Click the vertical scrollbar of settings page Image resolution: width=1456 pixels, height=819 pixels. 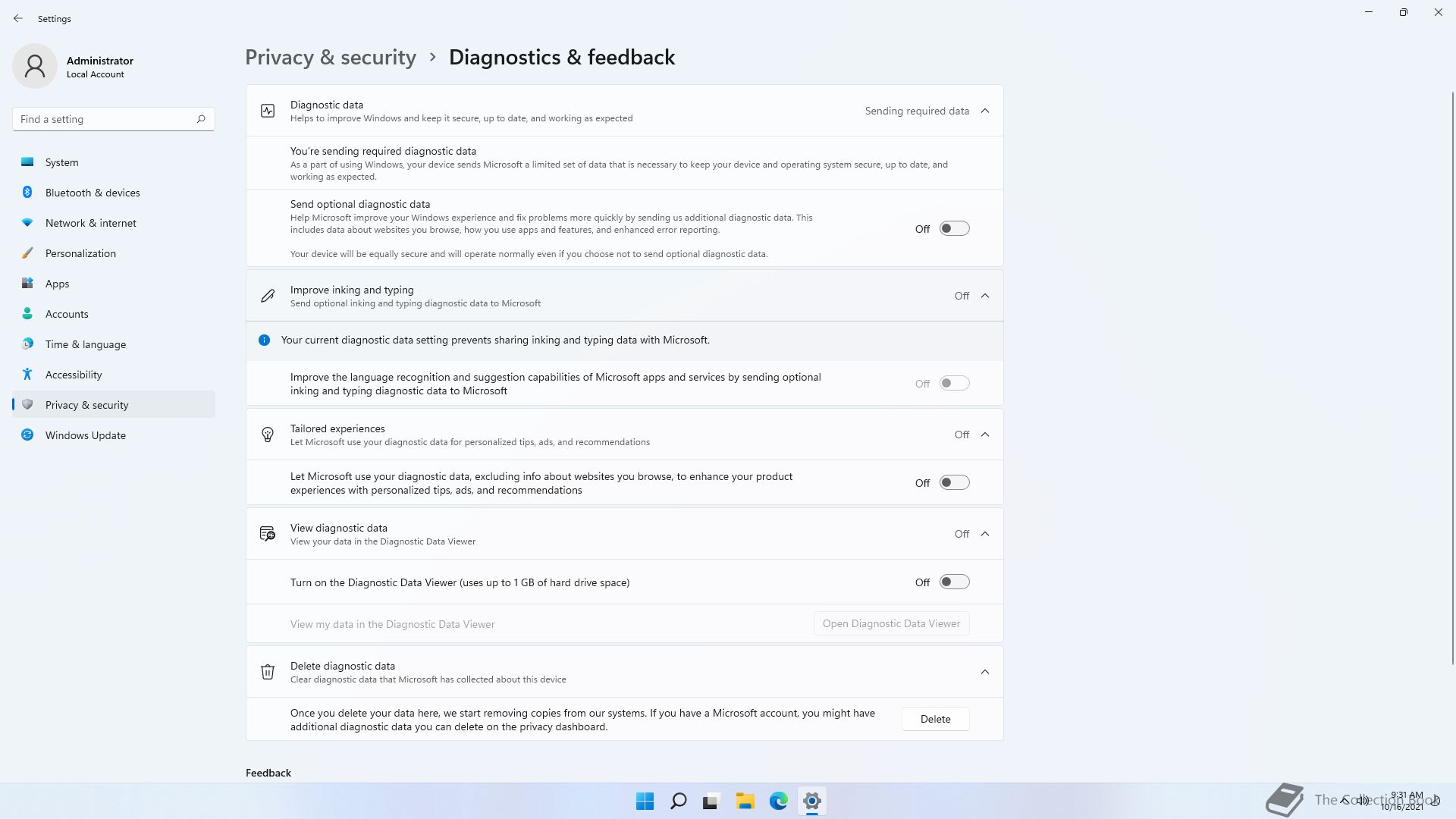pos(1452,378)
